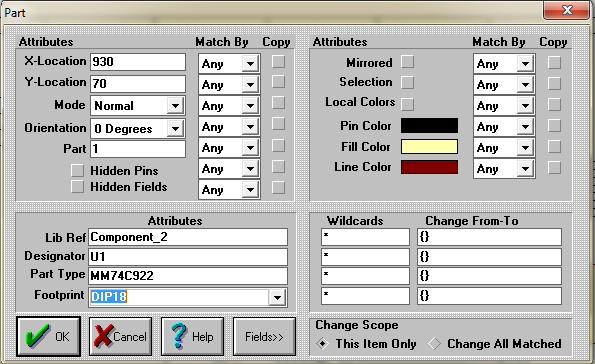The image size is (595, 364).
Task: Check the Copy box for Hidden Pins
Action: coord(279,166)
